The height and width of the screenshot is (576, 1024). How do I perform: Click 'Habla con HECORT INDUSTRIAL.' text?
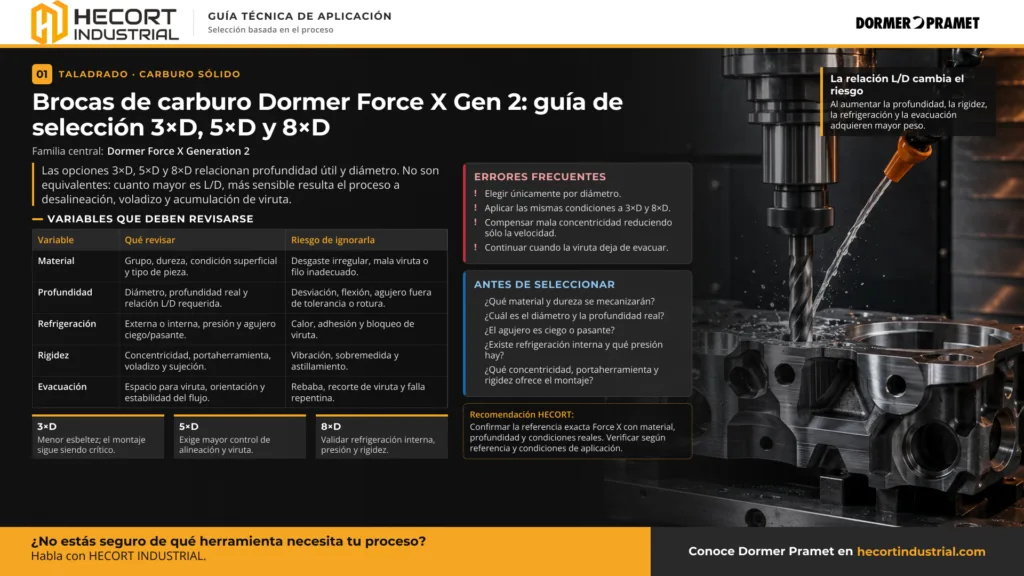118,556
